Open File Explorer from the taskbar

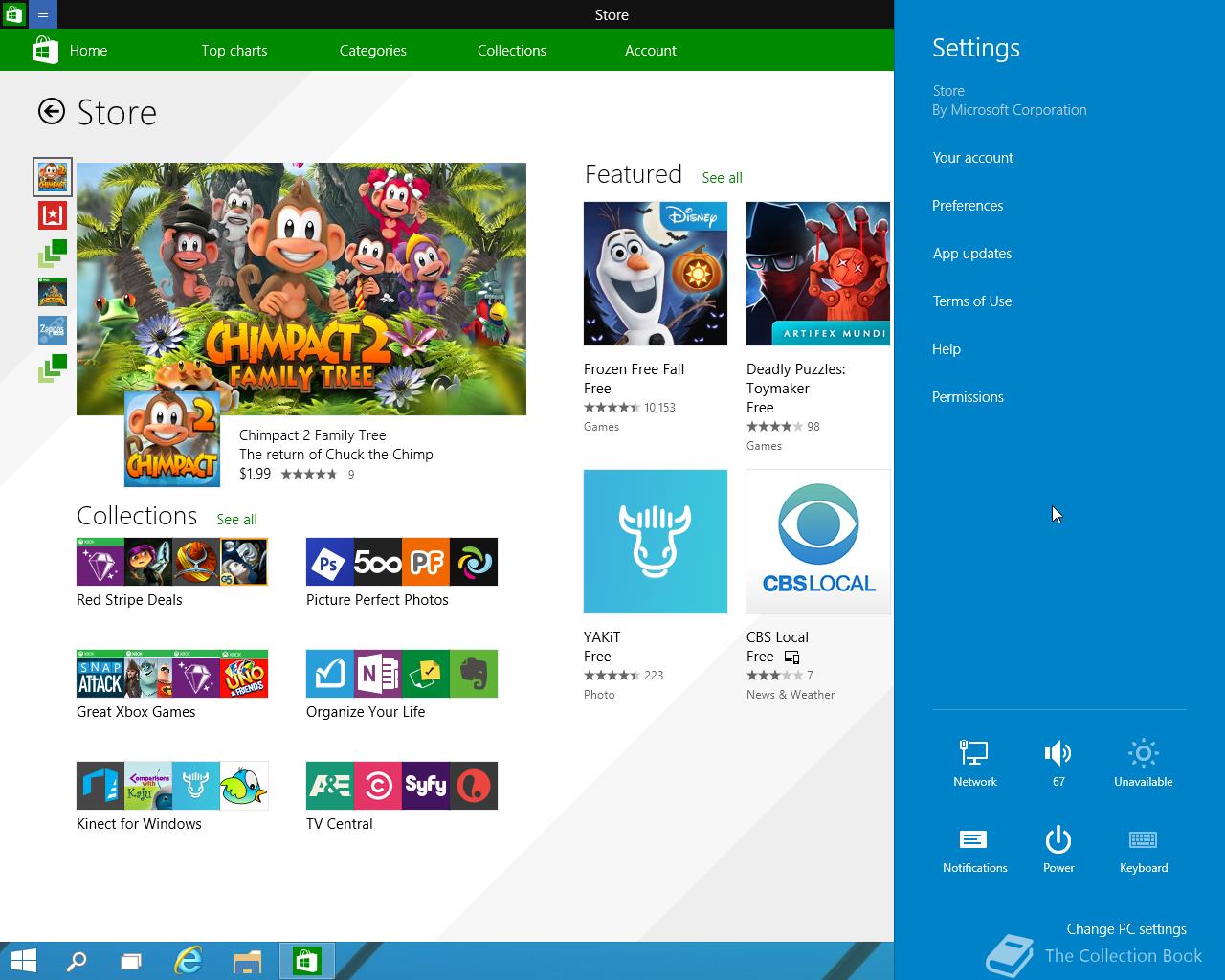247,961
